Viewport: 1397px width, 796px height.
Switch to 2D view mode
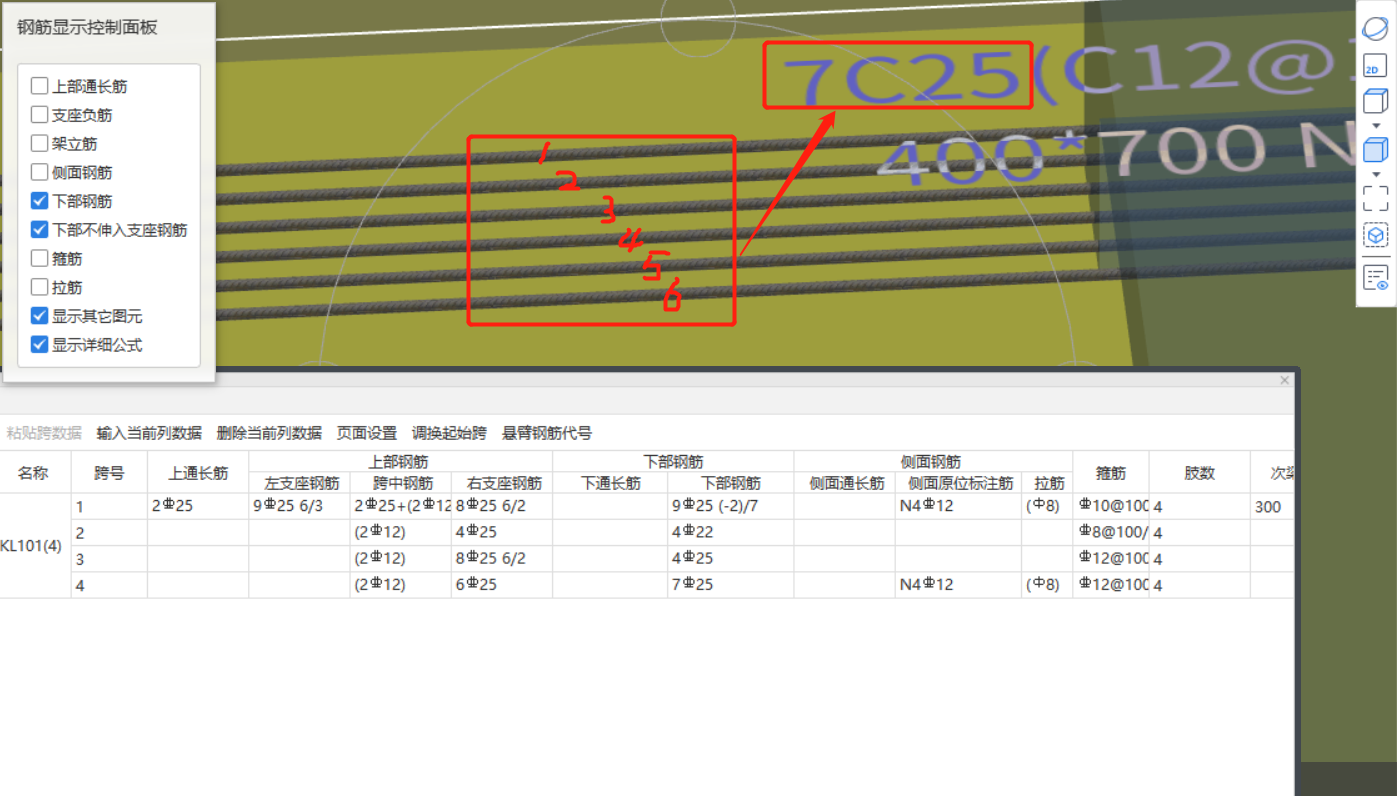(1375, 67)
